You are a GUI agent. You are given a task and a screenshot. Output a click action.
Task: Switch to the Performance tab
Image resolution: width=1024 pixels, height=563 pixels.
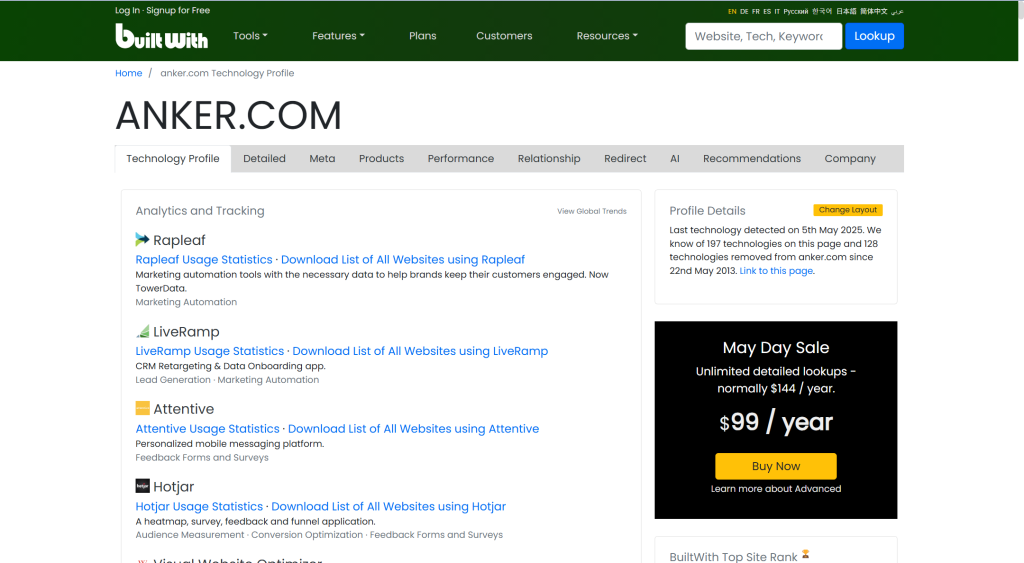point(460,159)
